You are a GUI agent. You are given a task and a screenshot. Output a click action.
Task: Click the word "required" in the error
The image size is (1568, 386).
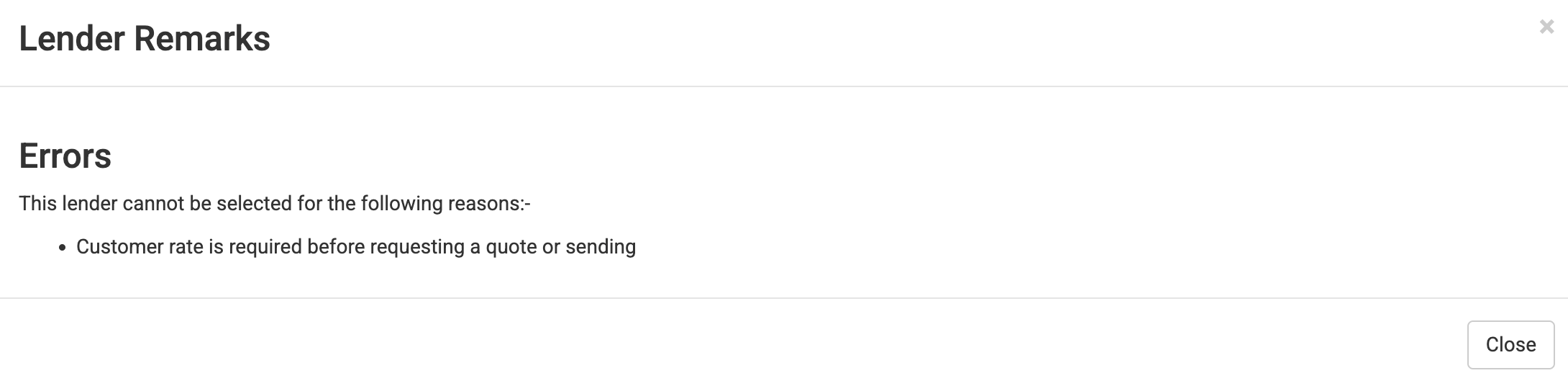point(265,247)
